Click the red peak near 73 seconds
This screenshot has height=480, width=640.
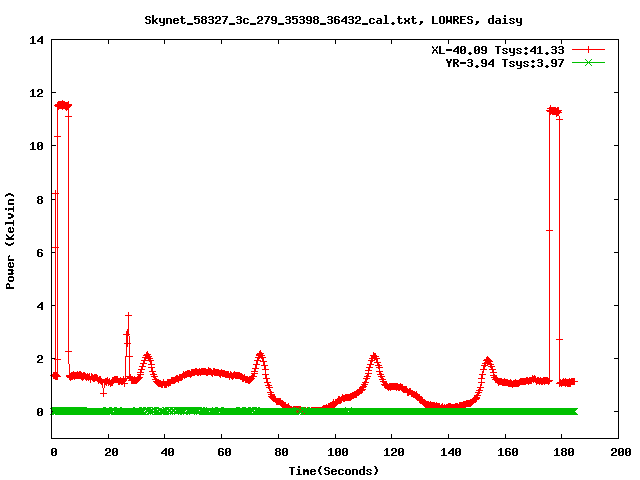[x=260, y=355]
